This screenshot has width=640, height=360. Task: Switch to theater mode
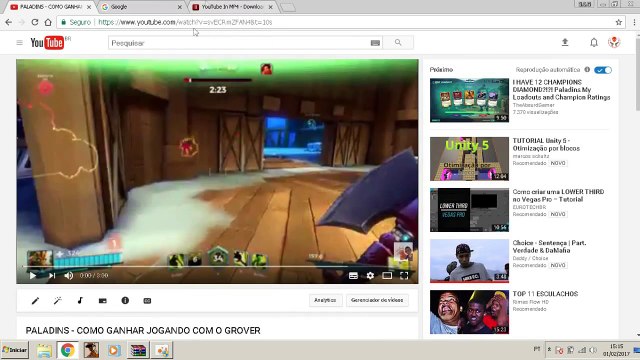tap(387, 276)
